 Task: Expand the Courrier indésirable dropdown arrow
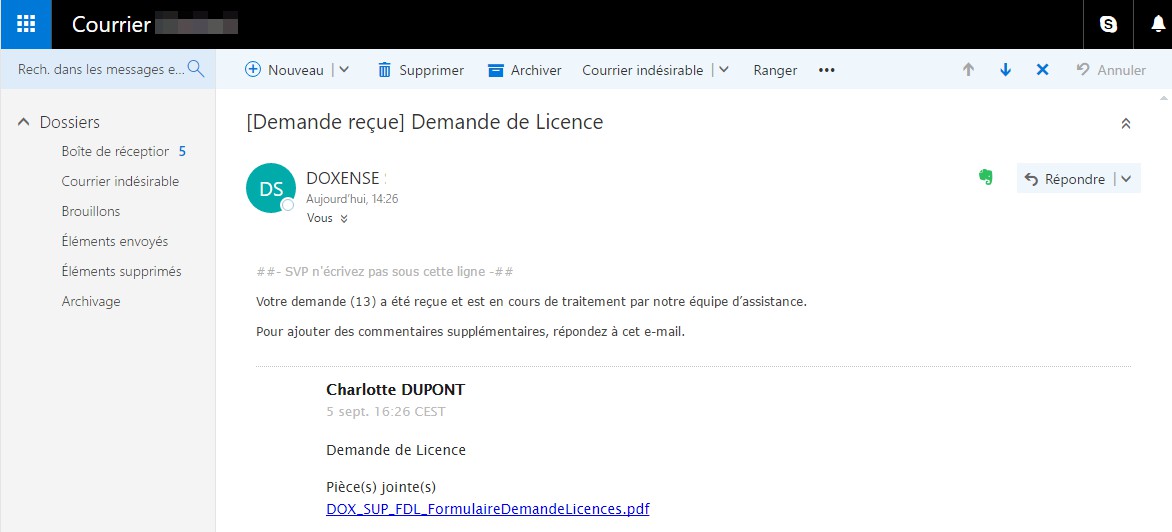[724, 70]
